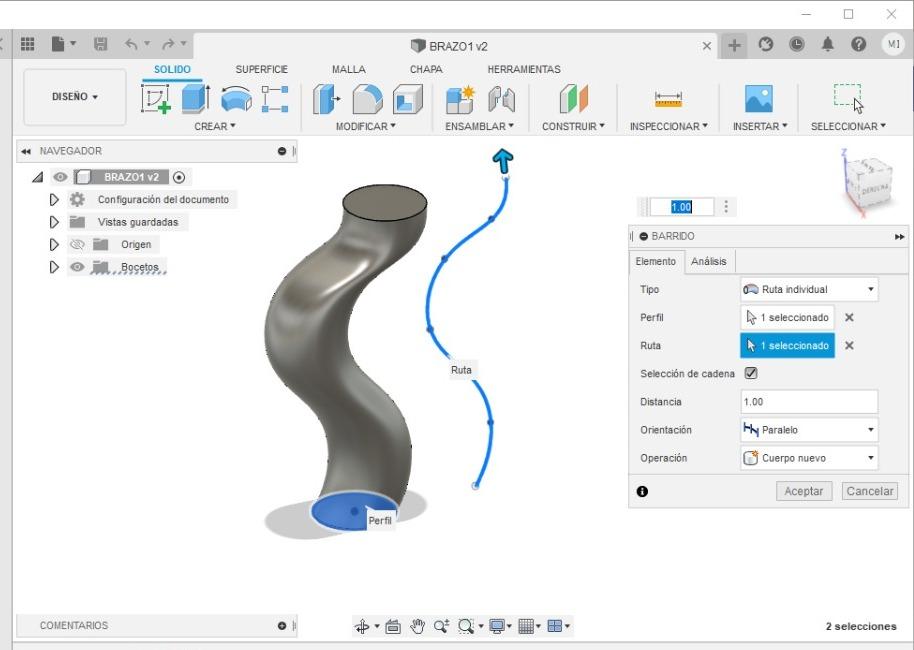Open the MODIFICAR menu
The image size is (914, 650).
[365, 126]
